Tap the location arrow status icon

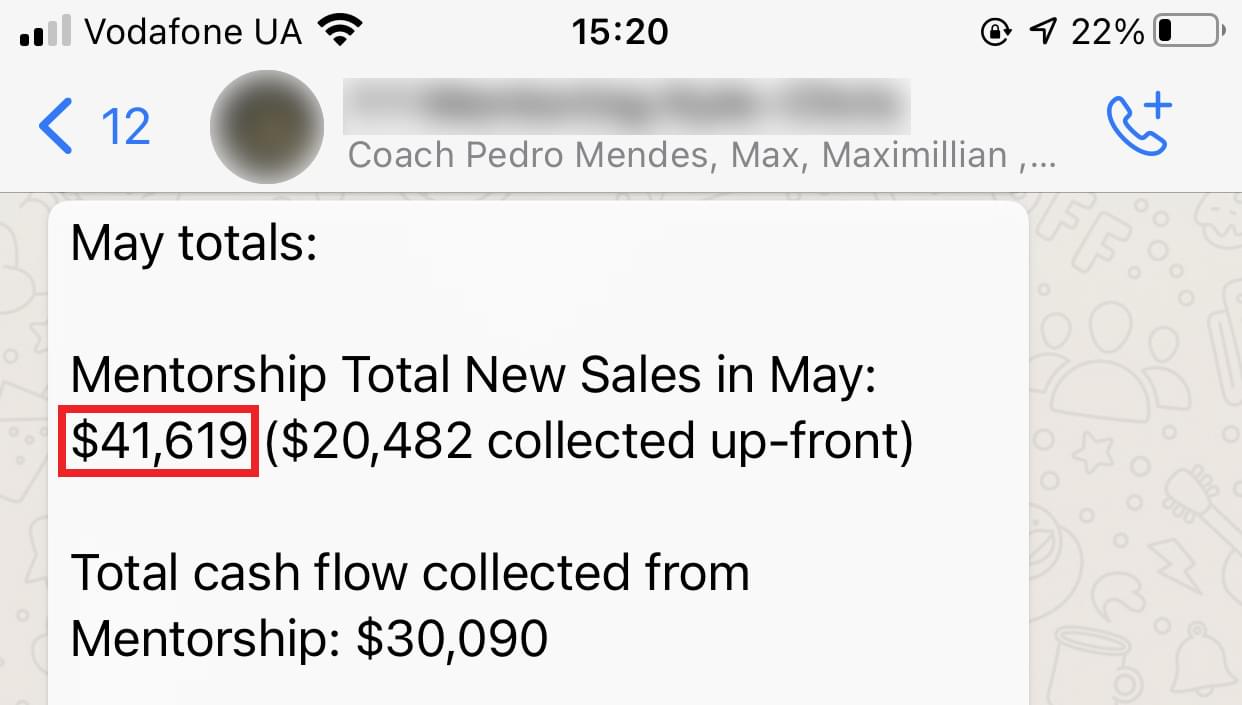(x=1042, y=32)
